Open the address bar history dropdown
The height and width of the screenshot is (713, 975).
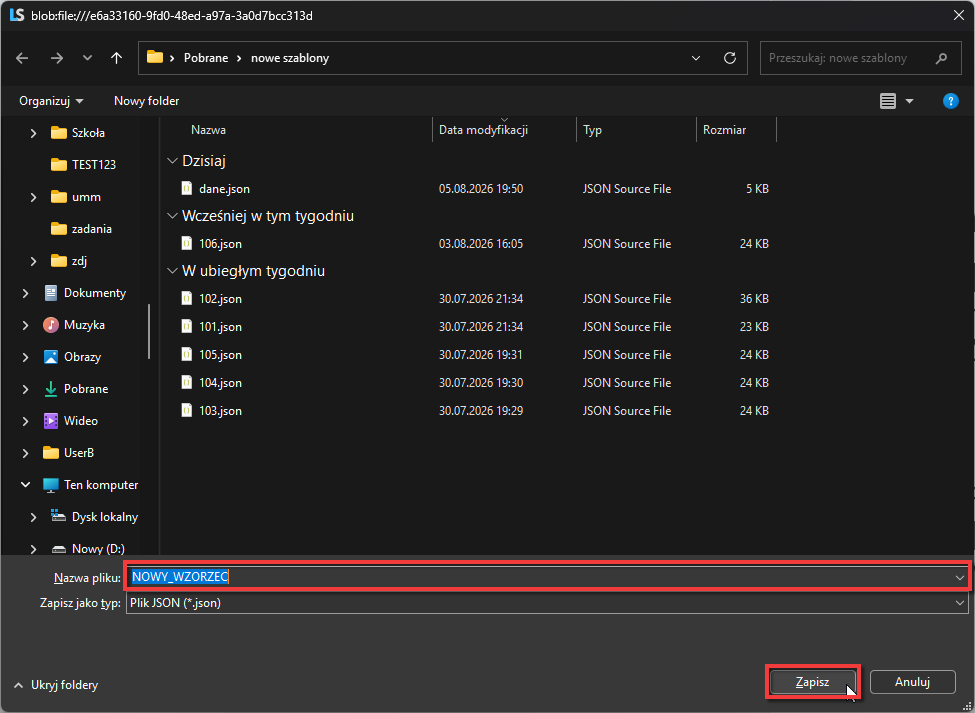696,58
